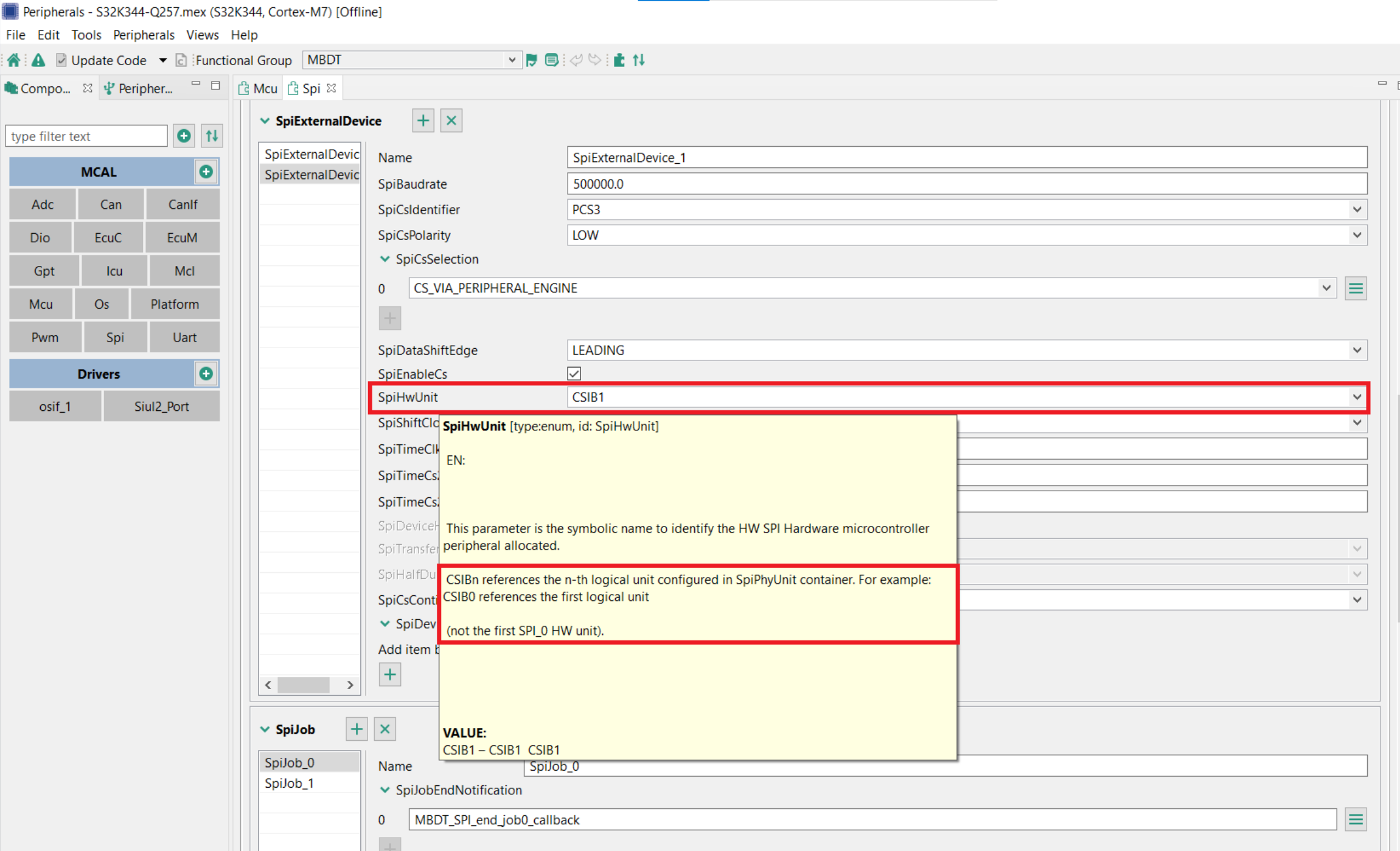1400x851 pixels.
Task: Click the X button next to SpiJob
Action: 385,729
